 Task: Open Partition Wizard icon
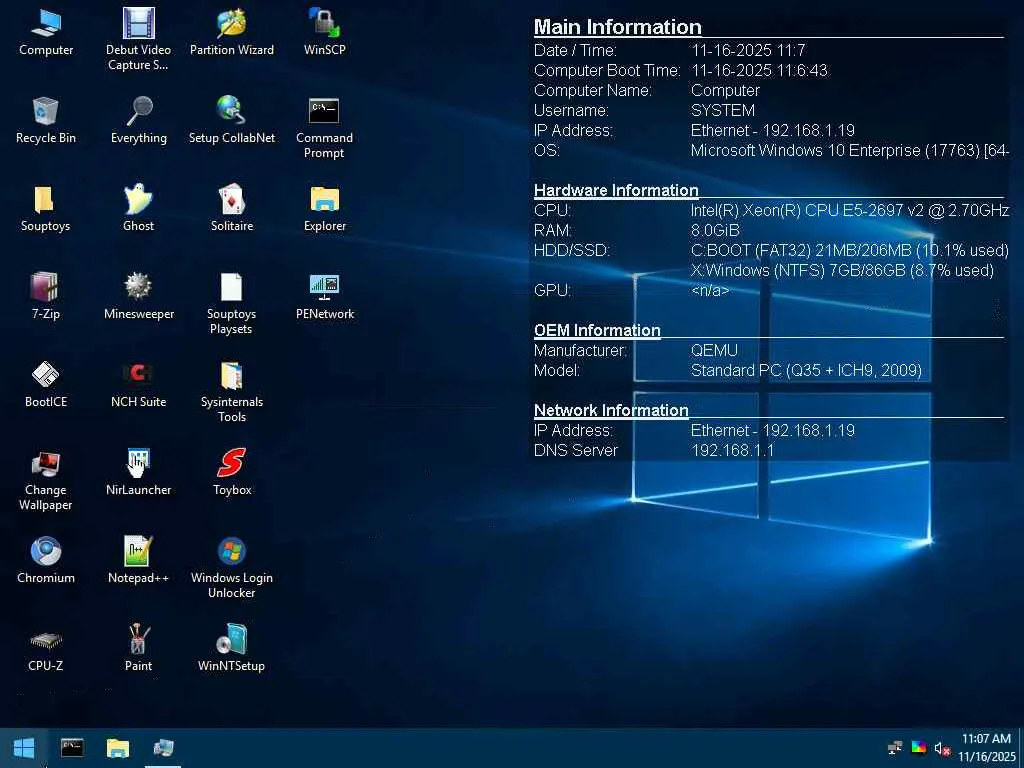point(232,33)
